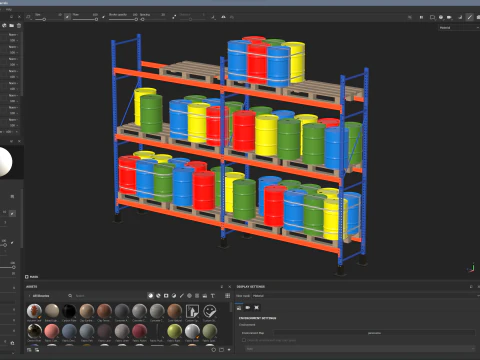Open the brush preset icon before Size
Screen dimensions: 480x360
click(x=29, y=17)
